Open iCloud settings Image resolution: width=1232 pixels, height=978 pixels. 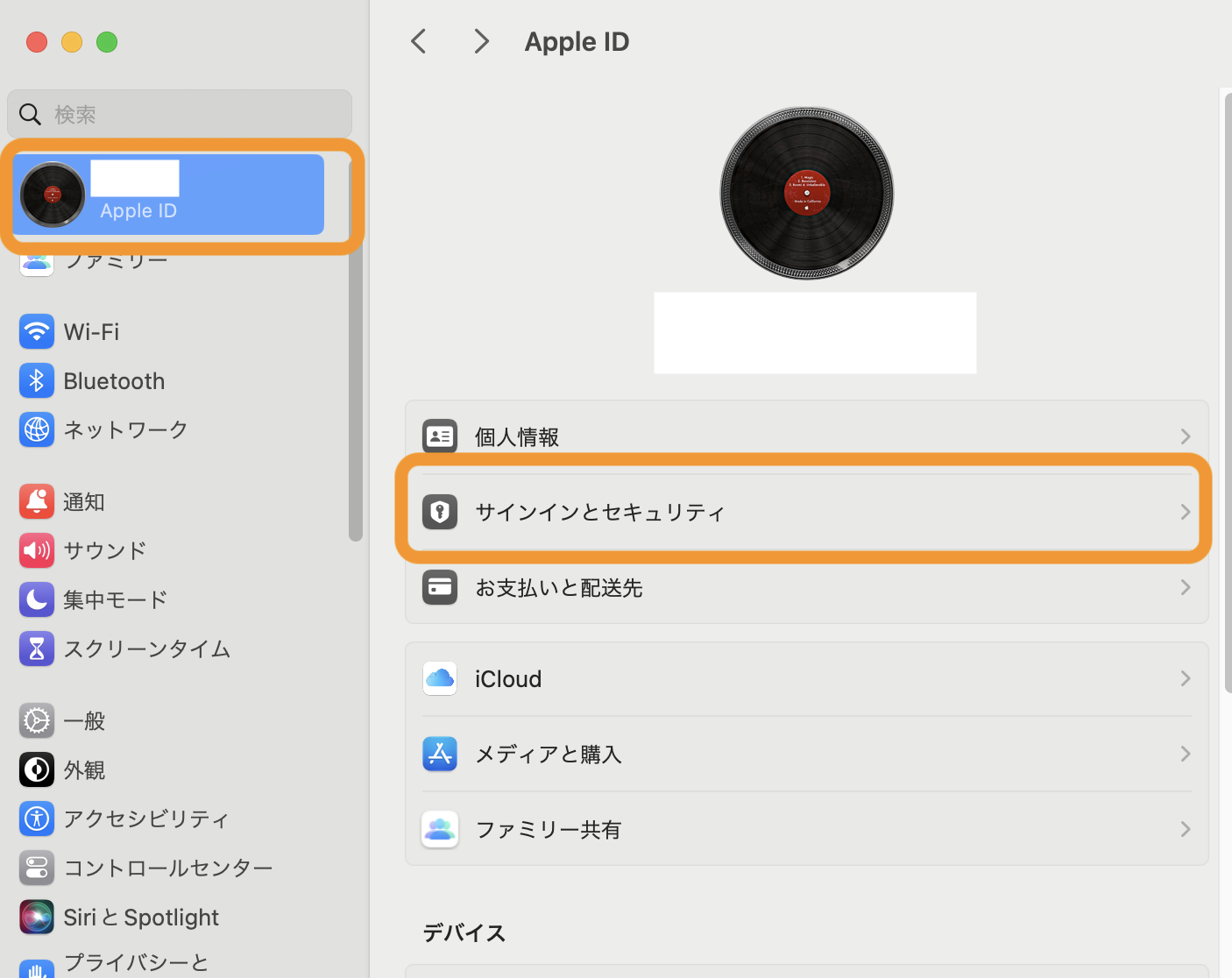[x=806, y=678]
